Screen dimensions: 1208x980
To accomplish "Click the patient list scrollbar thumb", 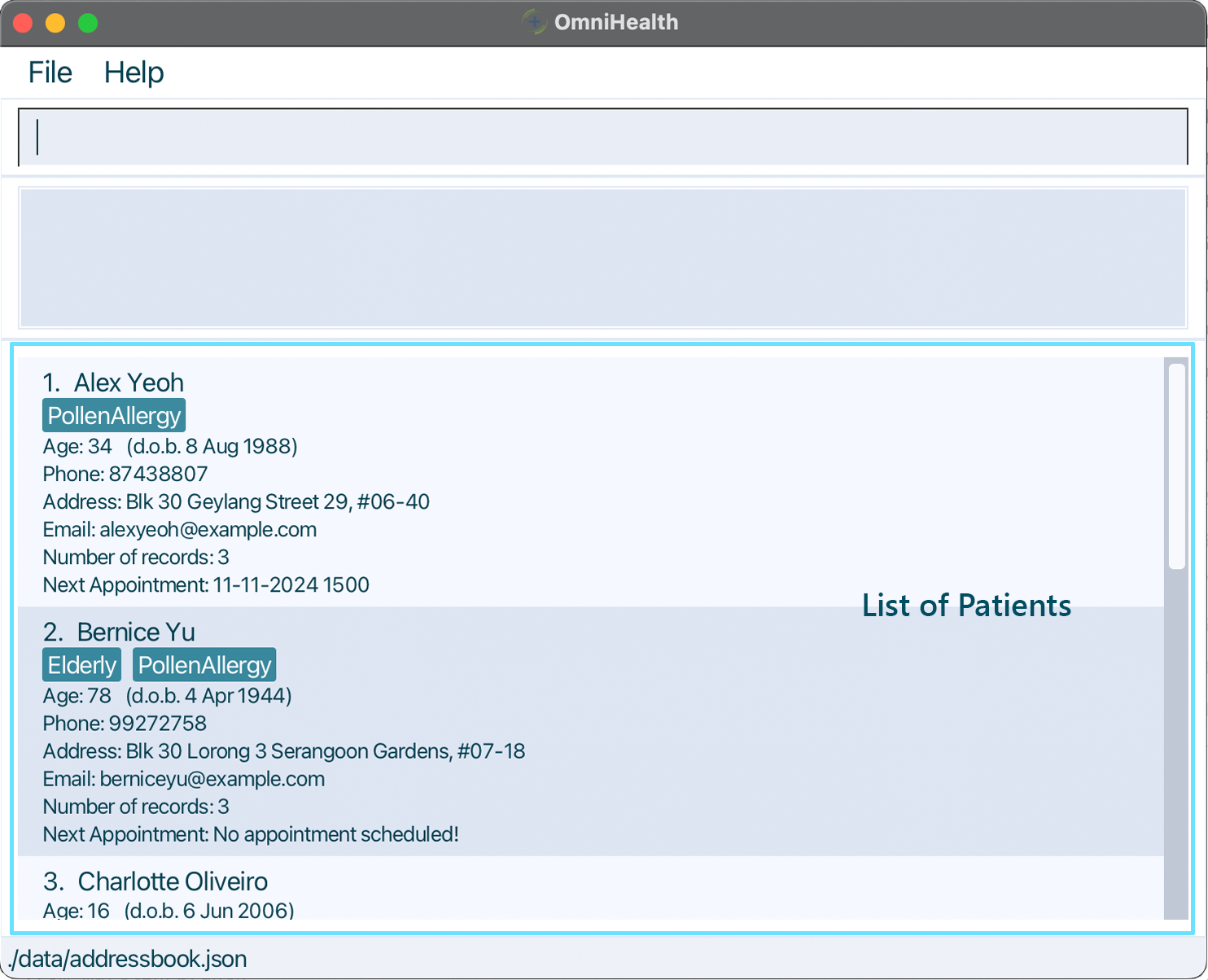I will 1176,466.
